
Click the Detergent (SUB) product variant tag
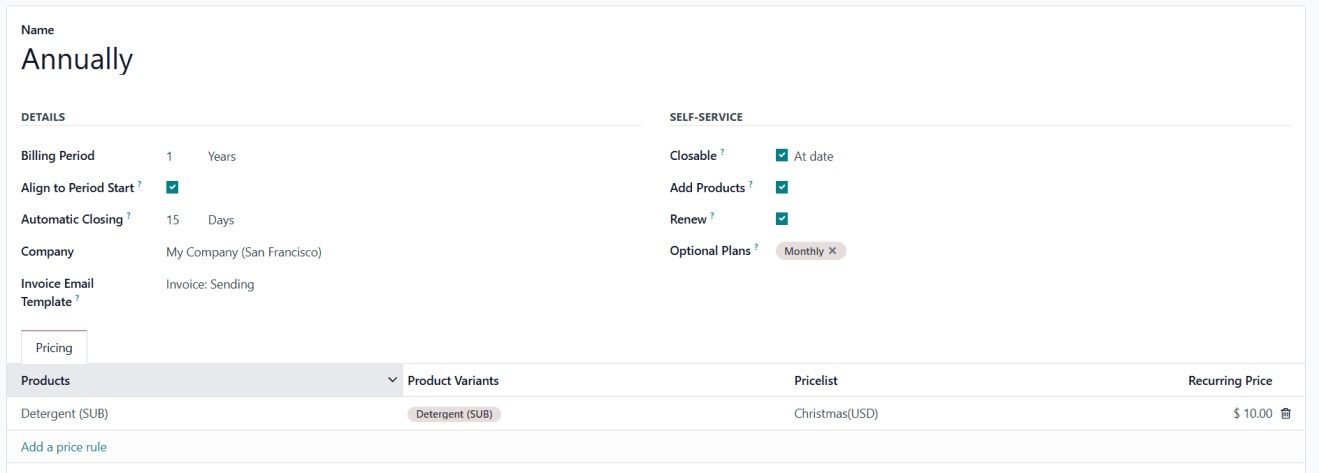tap(454, 414)
